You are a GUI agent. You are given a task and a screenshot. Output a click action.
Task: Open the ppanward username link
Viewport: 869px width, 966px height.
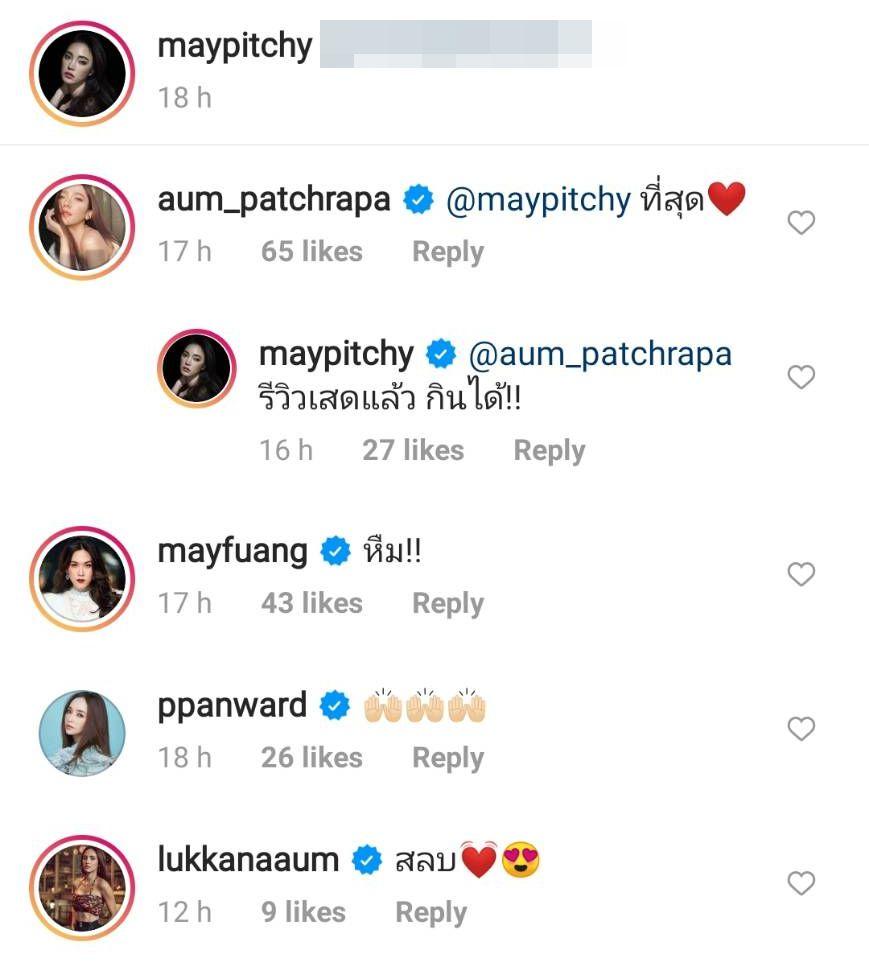click(x=232, y=705)
